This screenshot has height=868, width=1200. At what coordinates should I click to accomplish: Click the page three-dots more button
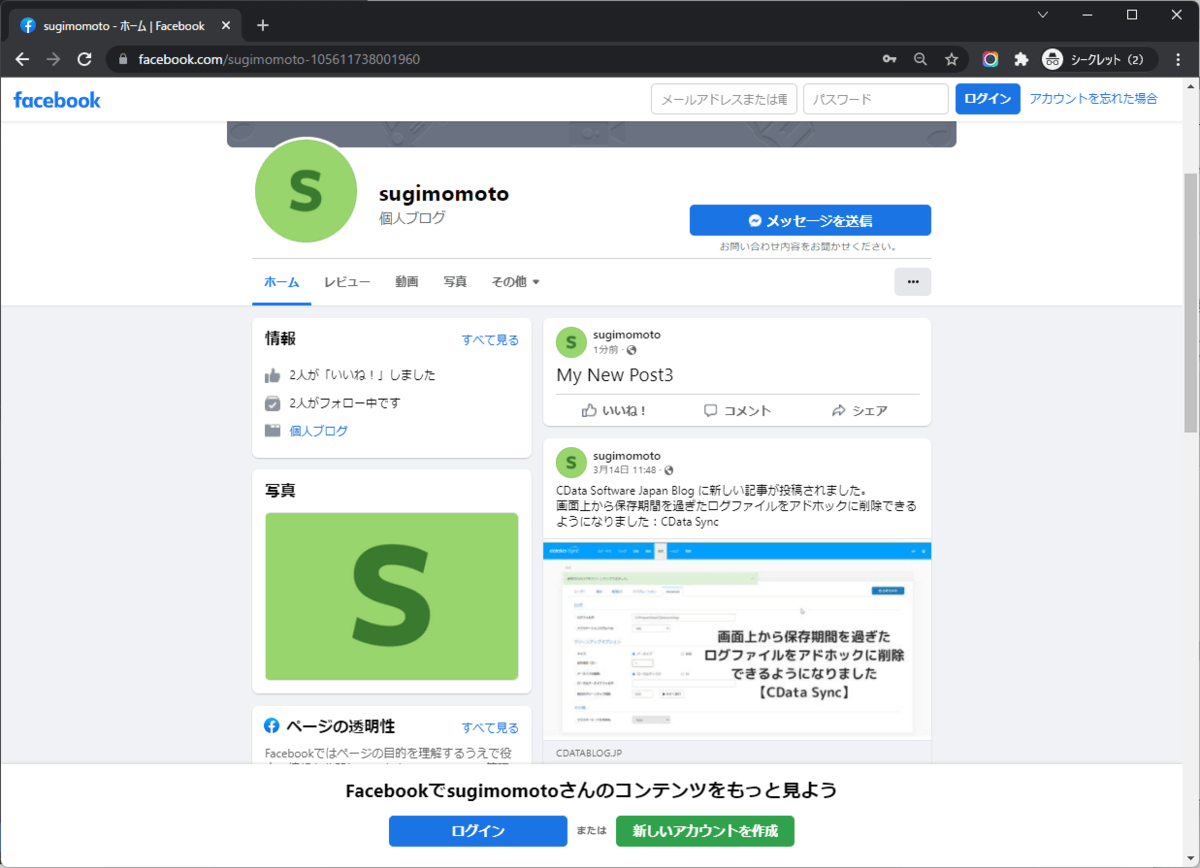click(x=912, y=282)
